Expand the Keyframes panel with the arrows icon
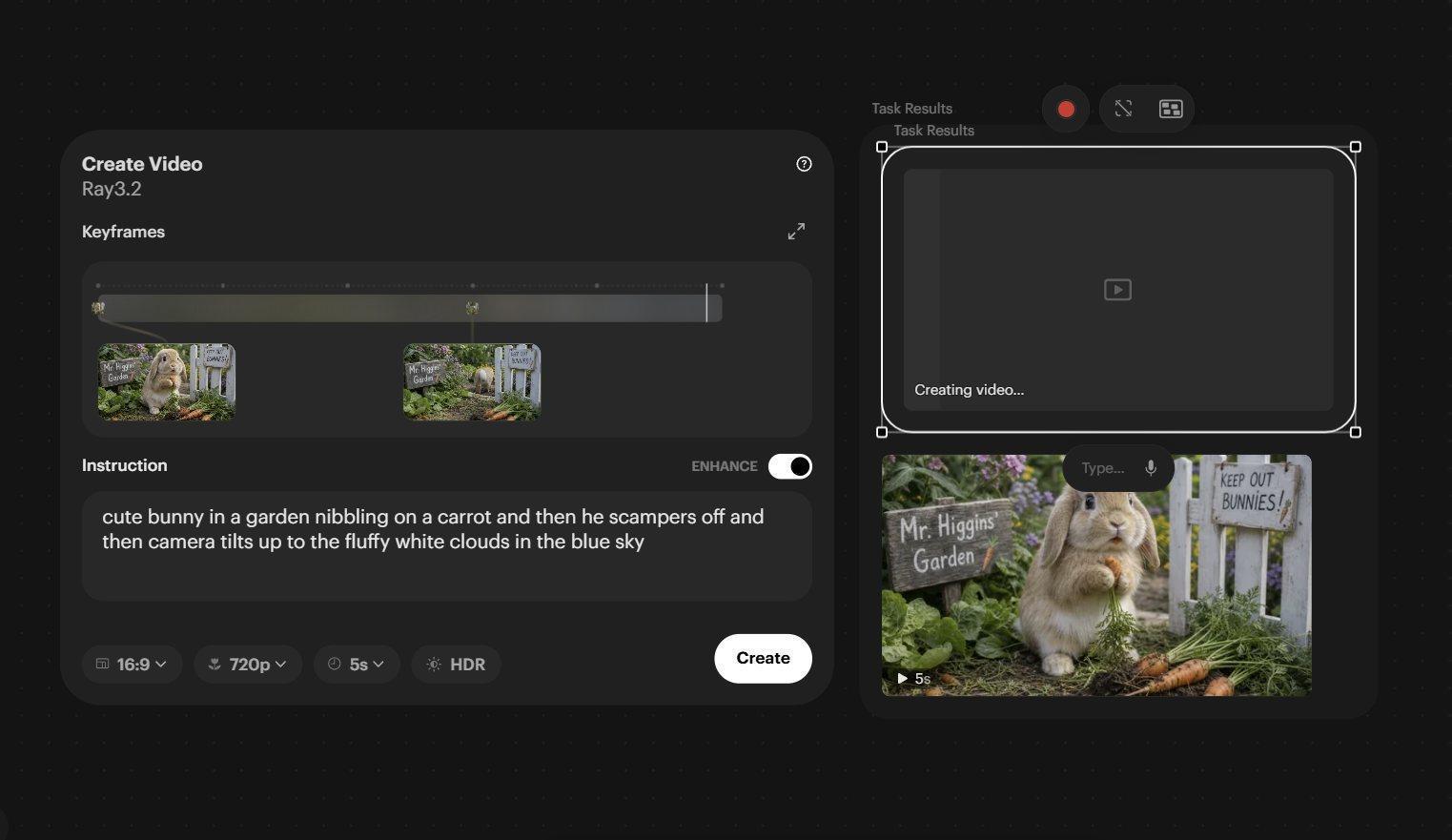The width and height of the screenshot is (1452, 840). [796, 232]
